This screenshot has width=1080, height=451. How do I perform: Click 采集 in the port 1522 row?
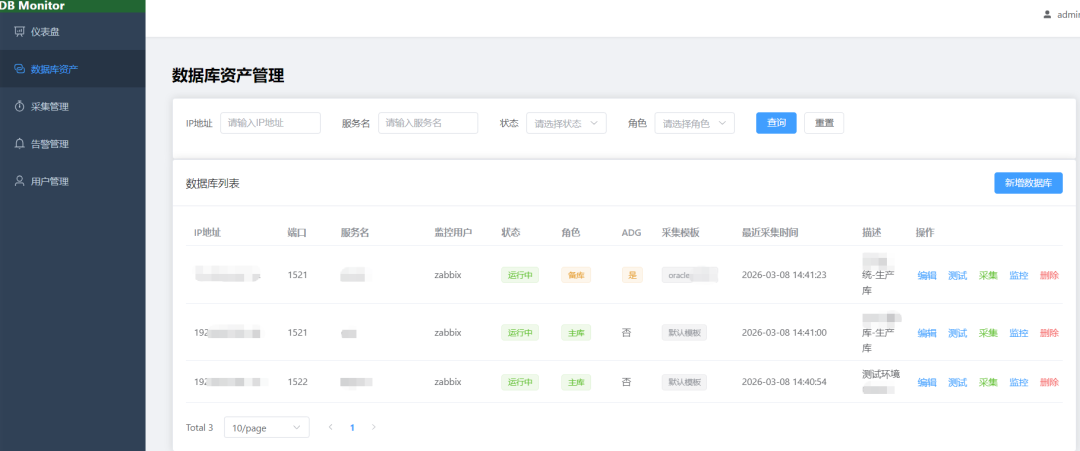click(988, 382)
